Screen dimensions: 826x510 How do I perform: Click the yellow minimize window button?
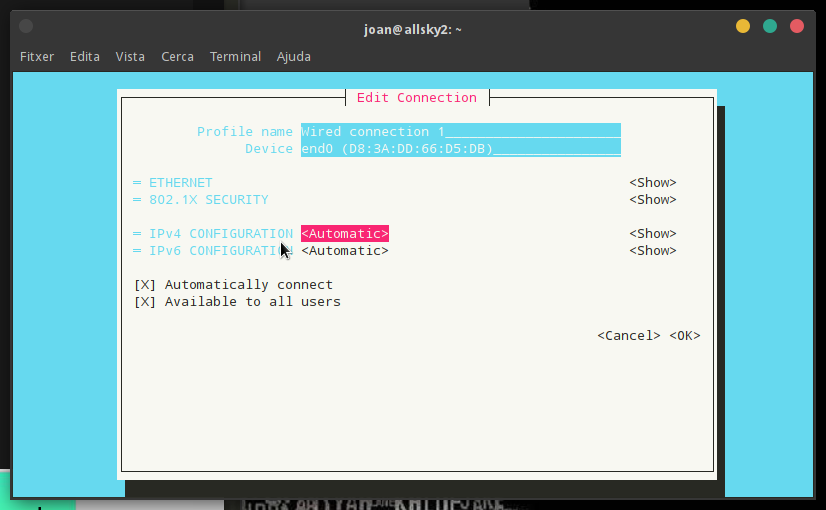743,26
